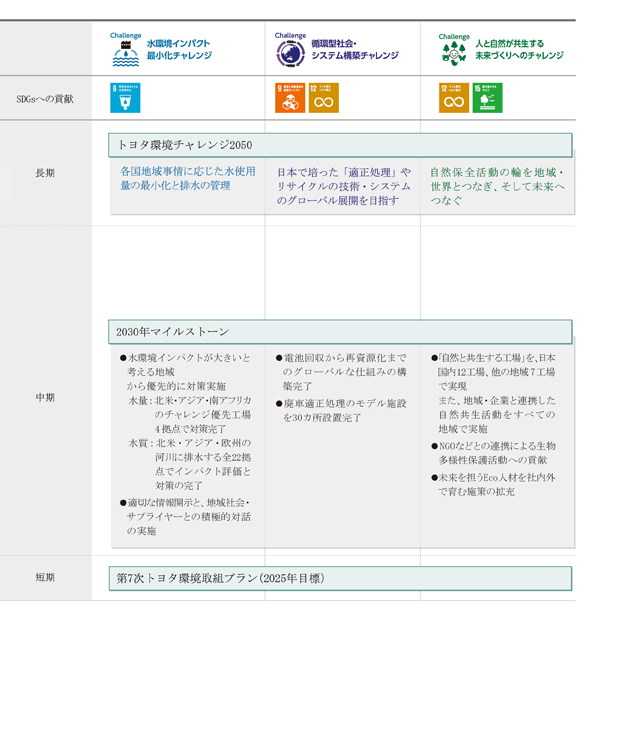Click the 第7次トヨタ環境取組プラン(2025年目標) banner
Viewport: 640px width, 732px height.
pyautogui.click(x=340, y=578)
